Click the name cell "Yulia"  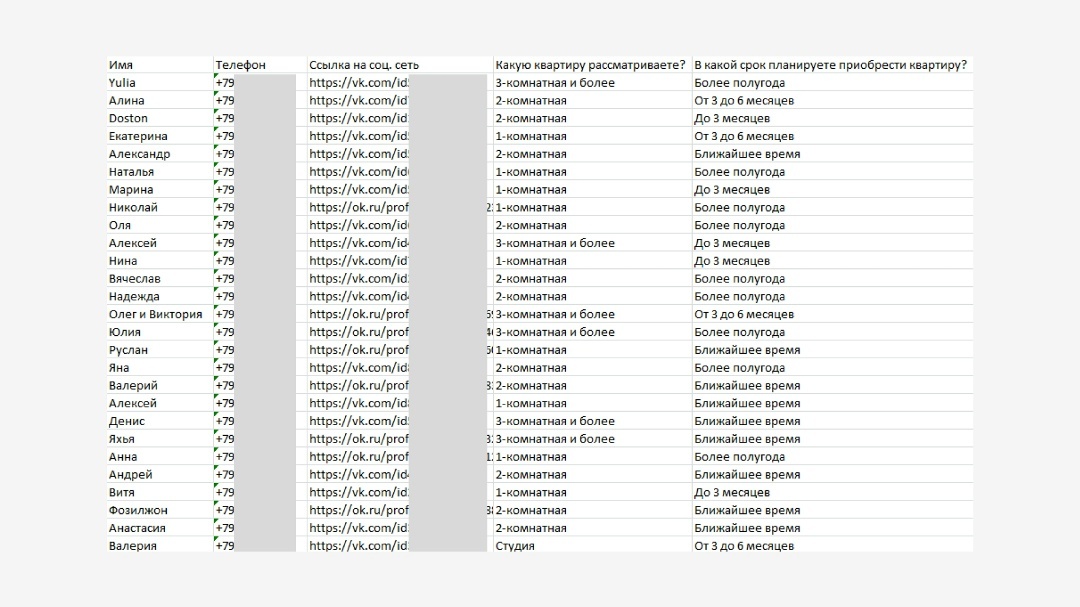pos(160,83)
